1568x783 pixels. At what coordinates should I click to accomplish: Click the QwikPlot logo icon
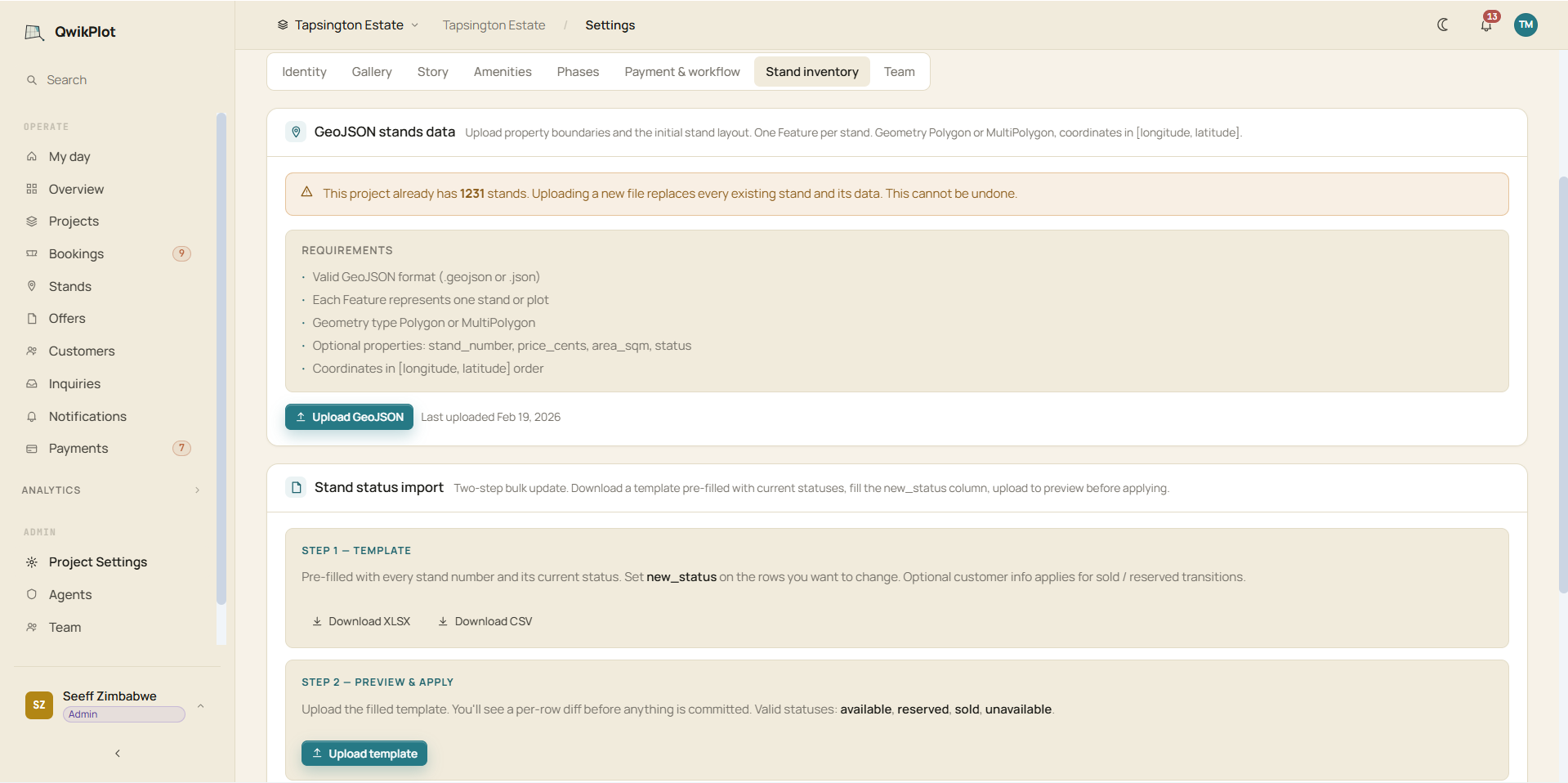click(34, 32)
